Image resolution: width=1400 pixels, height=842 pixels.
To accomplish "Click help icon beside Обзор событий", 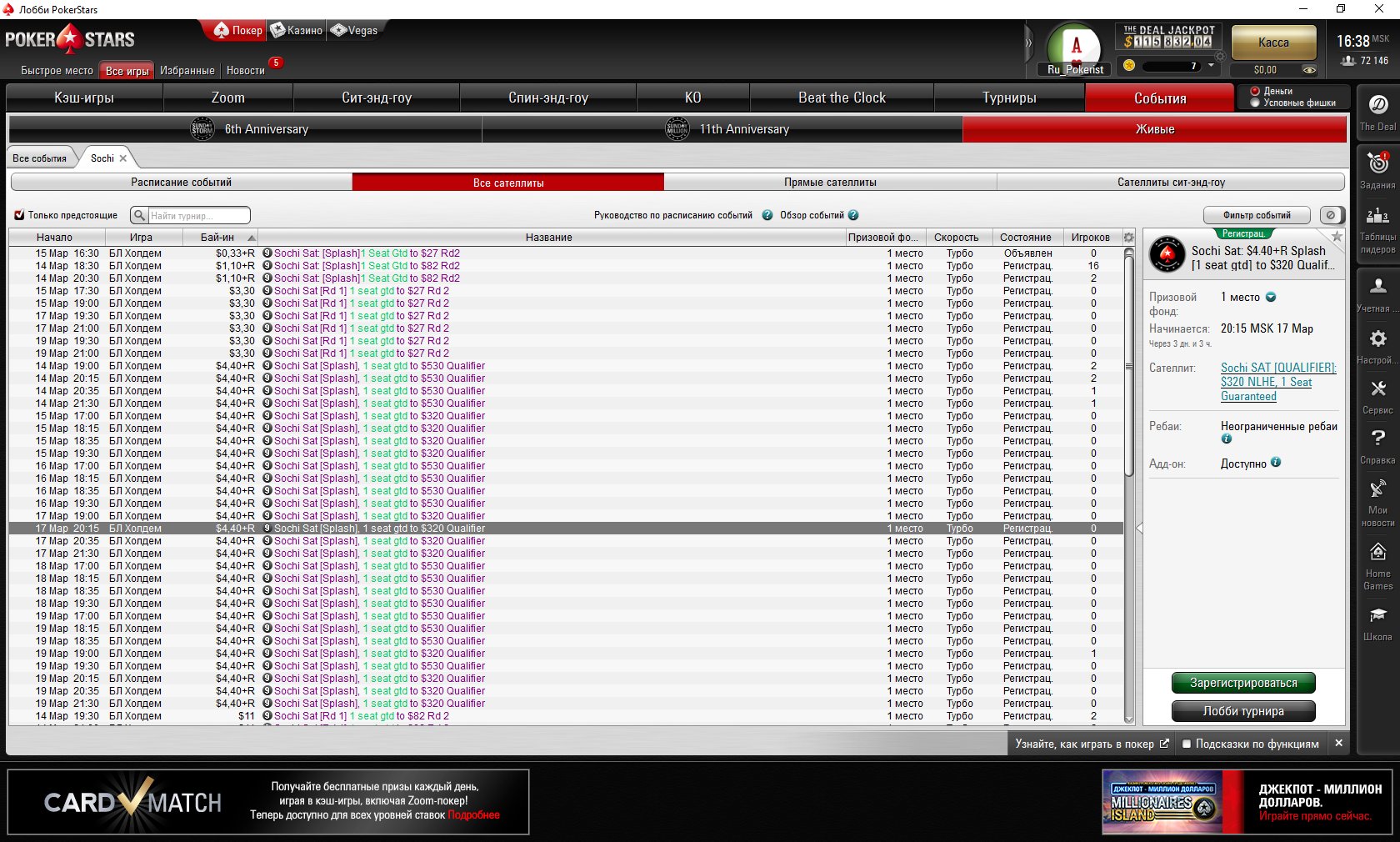I will click(853, 215).
